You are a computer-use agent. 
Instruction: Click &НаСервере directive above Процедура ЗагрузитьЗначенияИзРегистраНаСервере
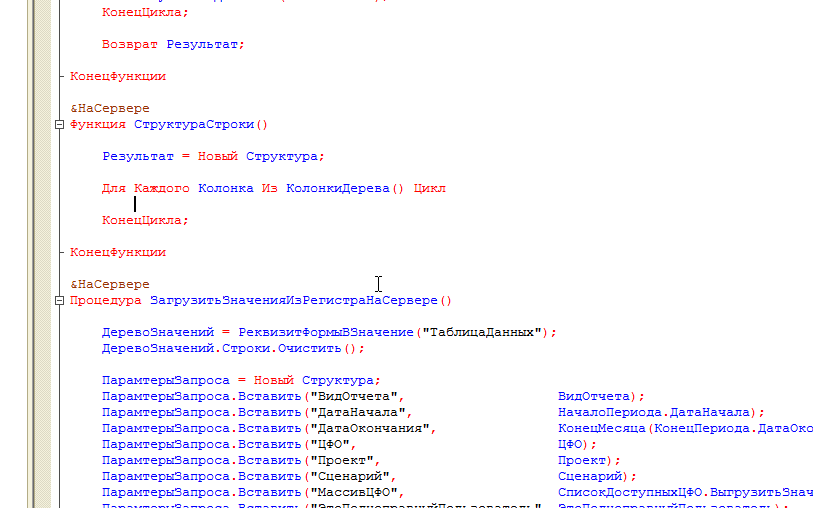[x=110, y=284]
